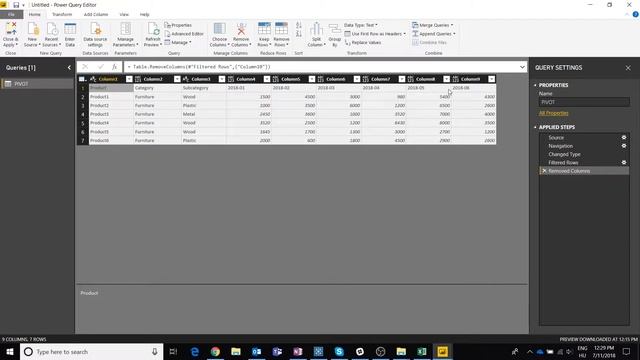Click the Choose Columns icon
The image size is (640, 360).
tap(220, 29)
